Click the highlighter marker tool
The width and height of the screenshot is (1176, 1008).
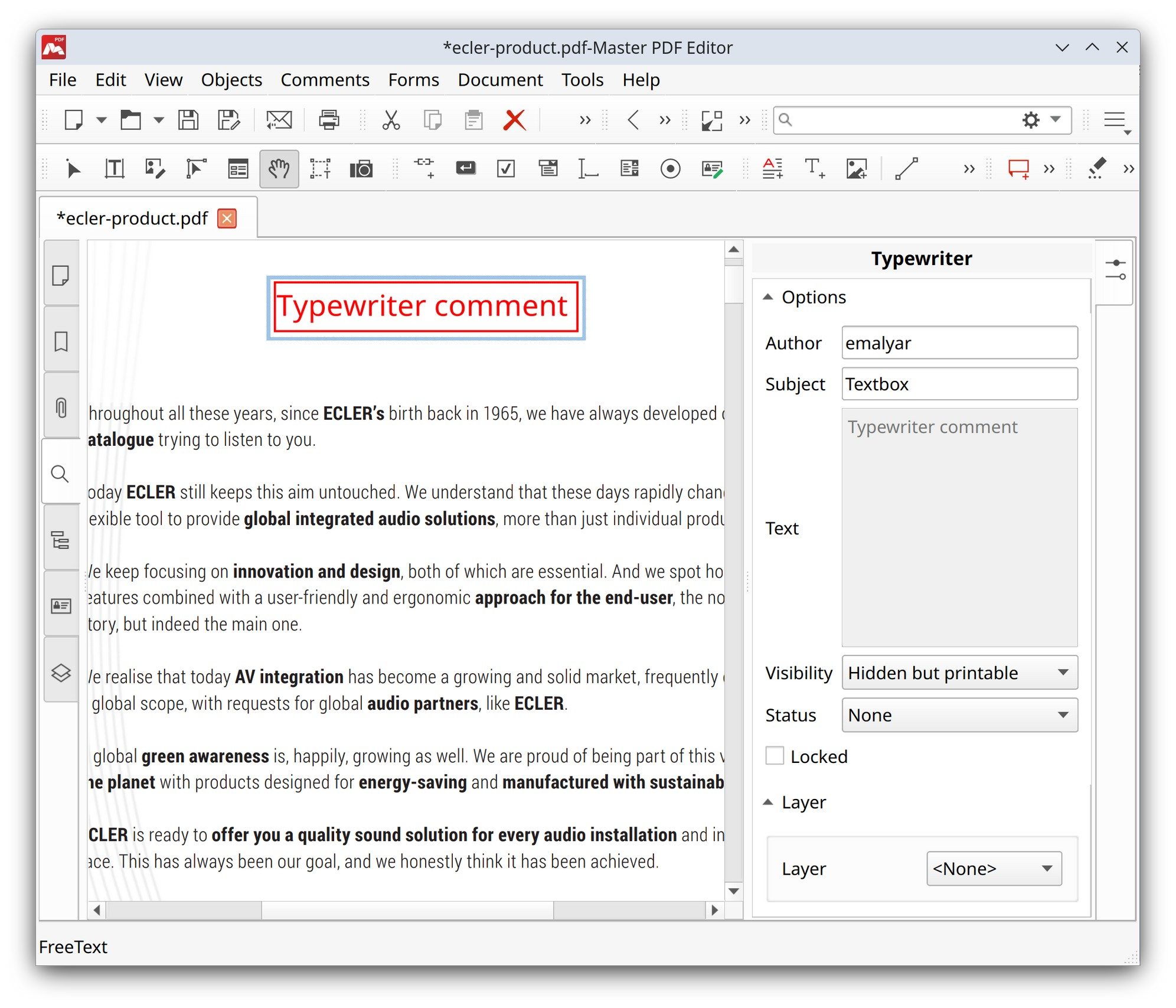(x=1096, y=168)
